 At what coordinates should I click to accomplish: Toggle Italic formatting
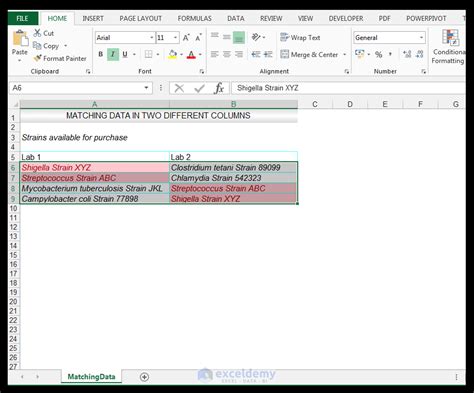point(113,54)
